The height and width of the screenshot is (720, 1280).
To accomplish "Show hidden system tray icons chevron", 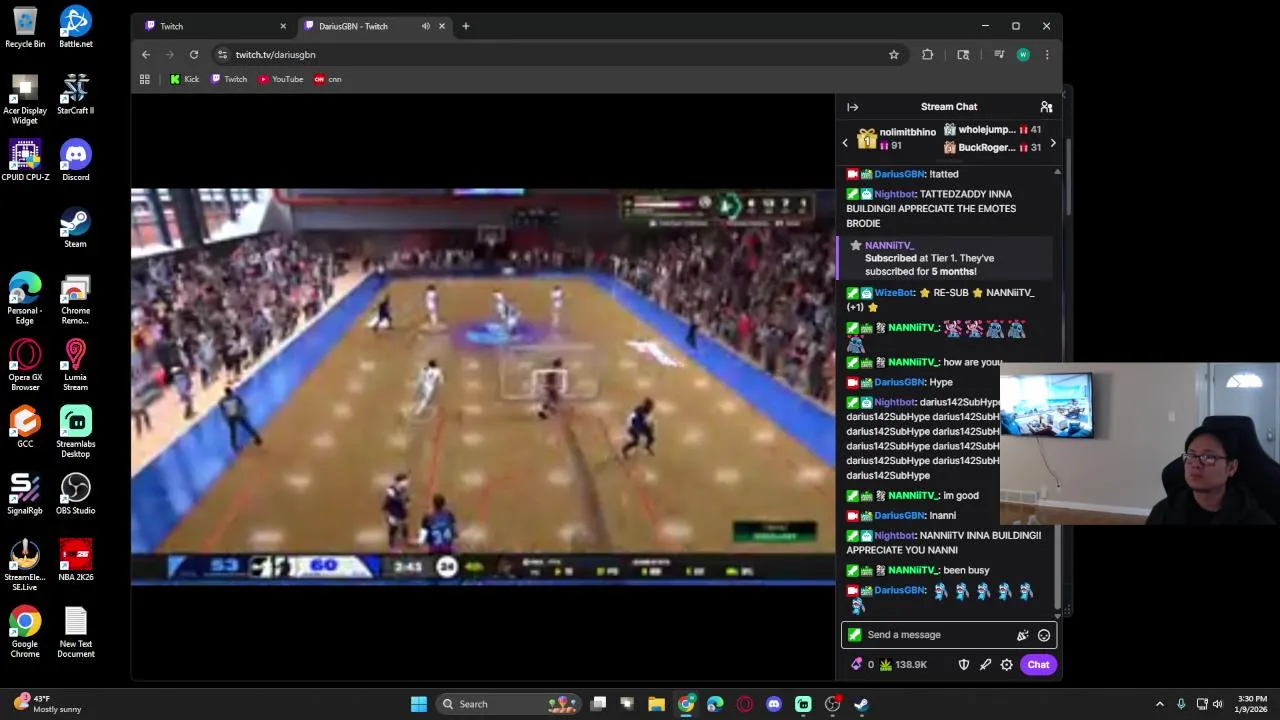I will point(1159,704).
